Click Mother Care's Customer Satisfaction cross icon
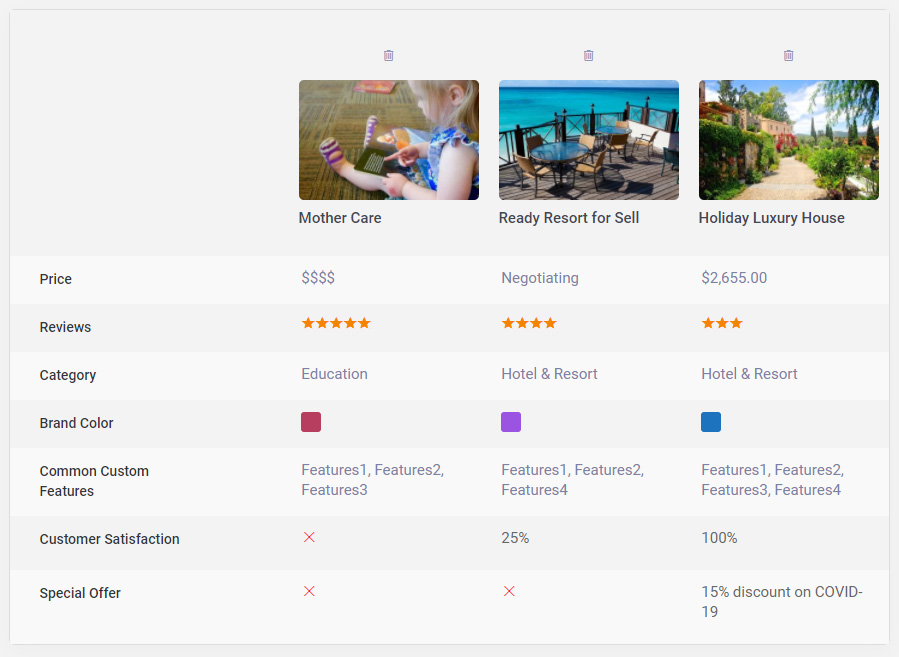 pos(309,537)
